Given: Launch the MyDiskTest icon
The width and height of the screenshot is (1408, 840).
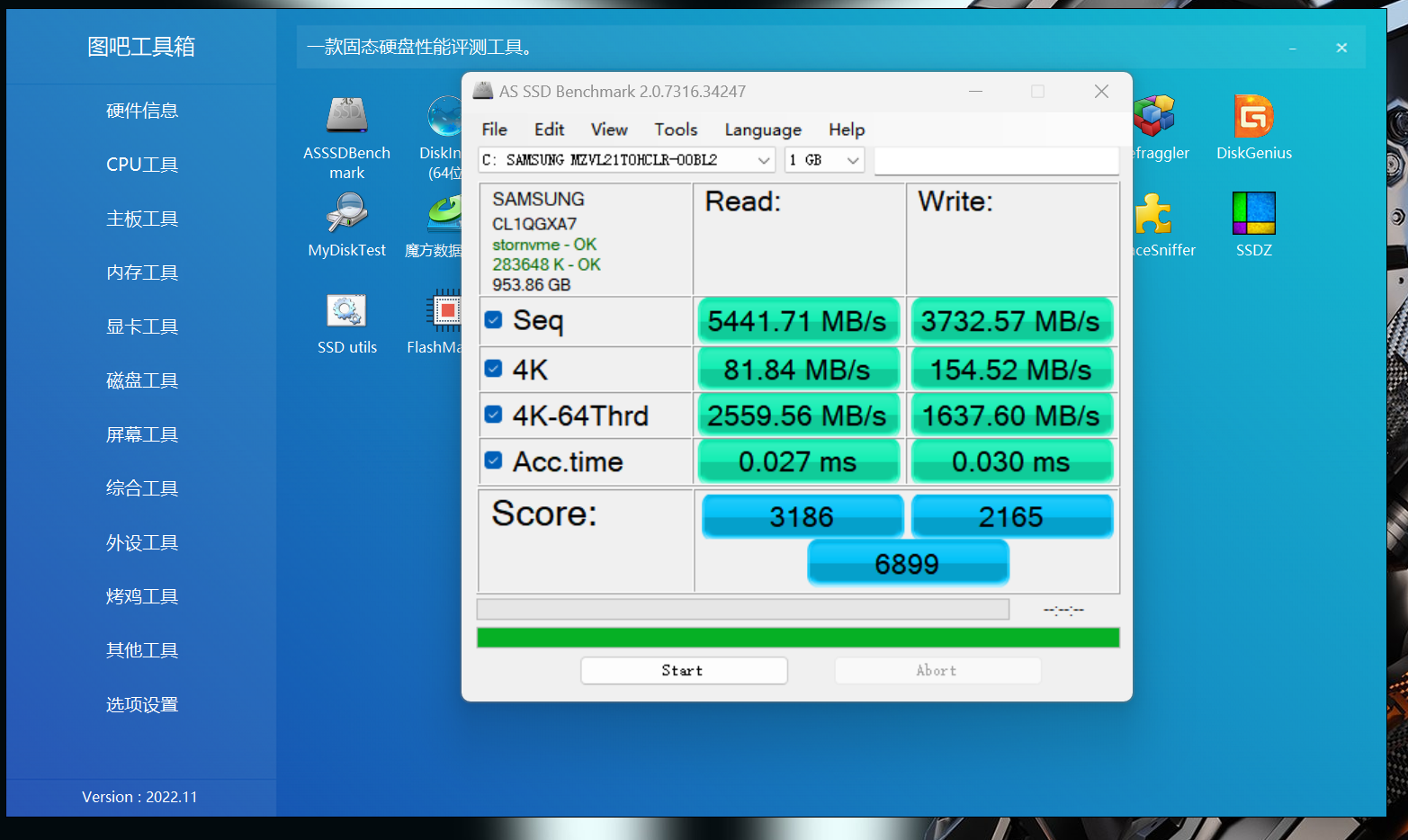Looking at the screenshot, I should point(346,214).
